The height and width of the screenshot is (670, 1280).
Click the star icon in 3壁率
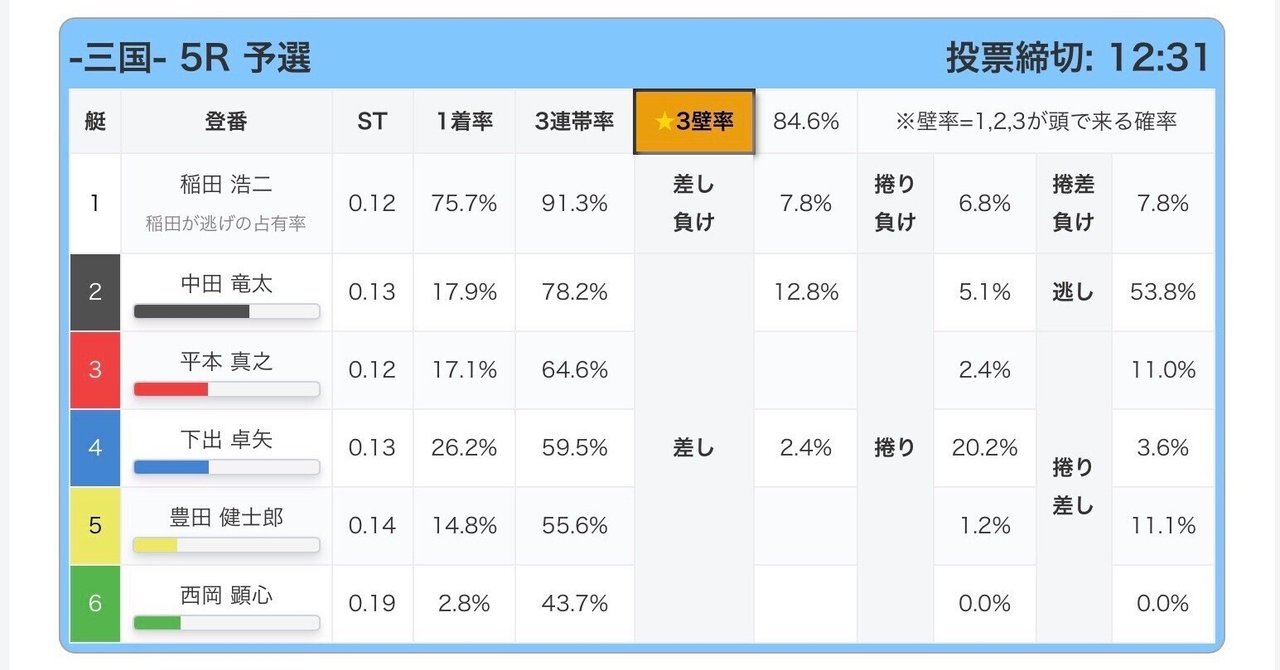pyautogui.click(x=664, y=122)
